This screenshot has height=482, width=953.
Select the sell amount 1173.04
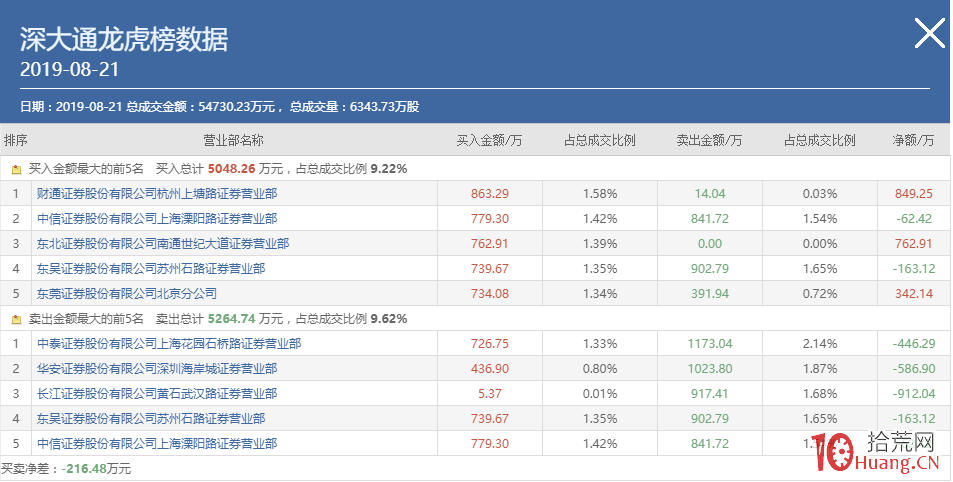click(710, 344)
